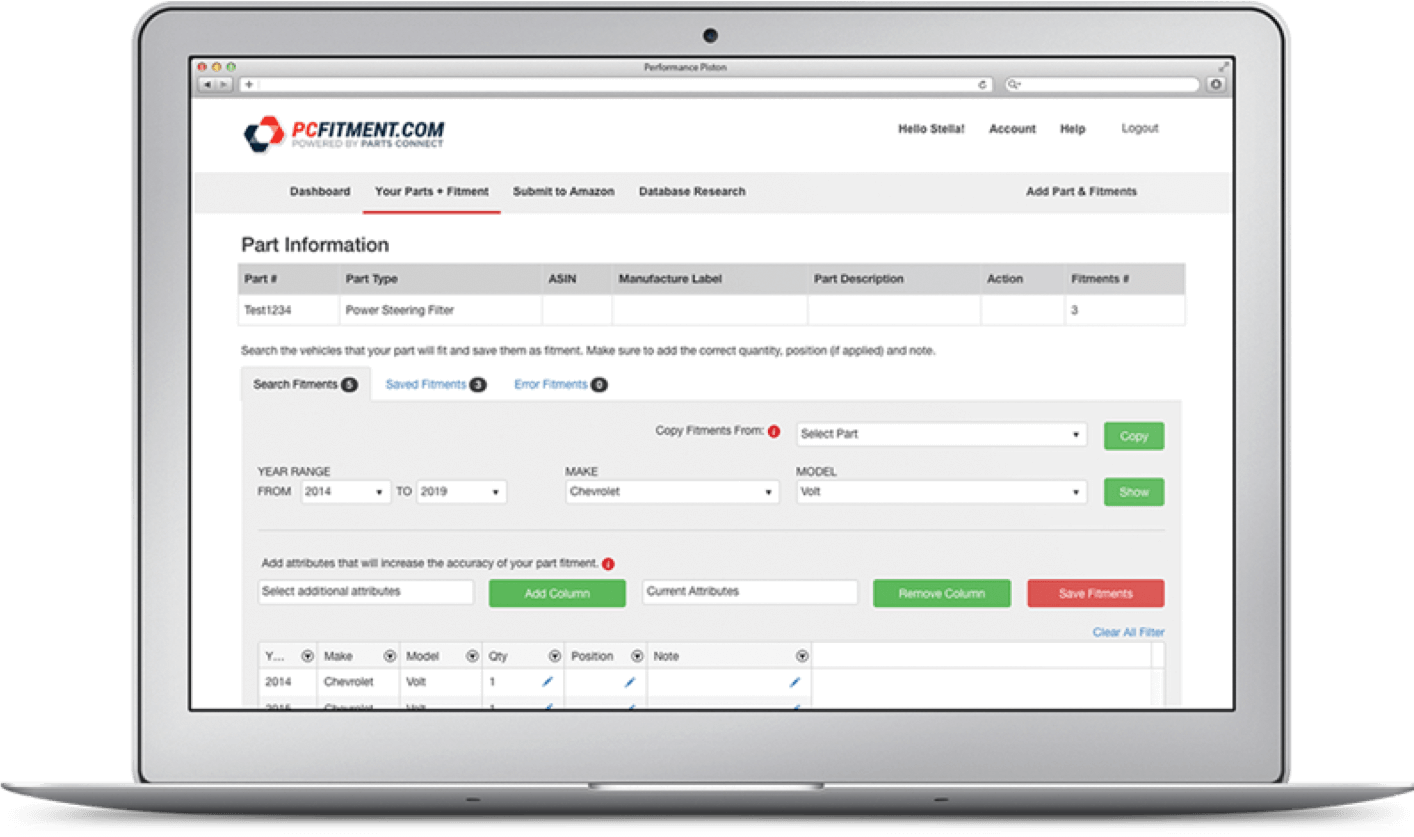Expand the Year Range FROM 2014 dropdown
Viewport: 1414px width, 837px height.
[346, 492]
